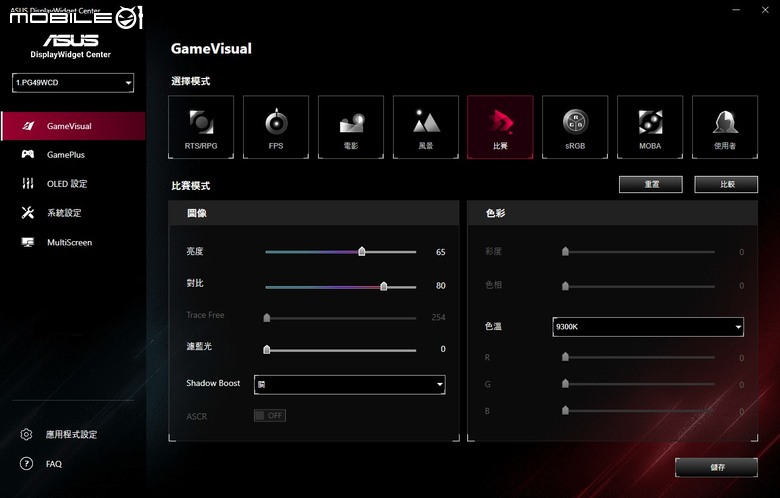Screen dimensions: 780x498
Task: Toggle the ASCR OFF switch
Action: [x=270, y=415]
